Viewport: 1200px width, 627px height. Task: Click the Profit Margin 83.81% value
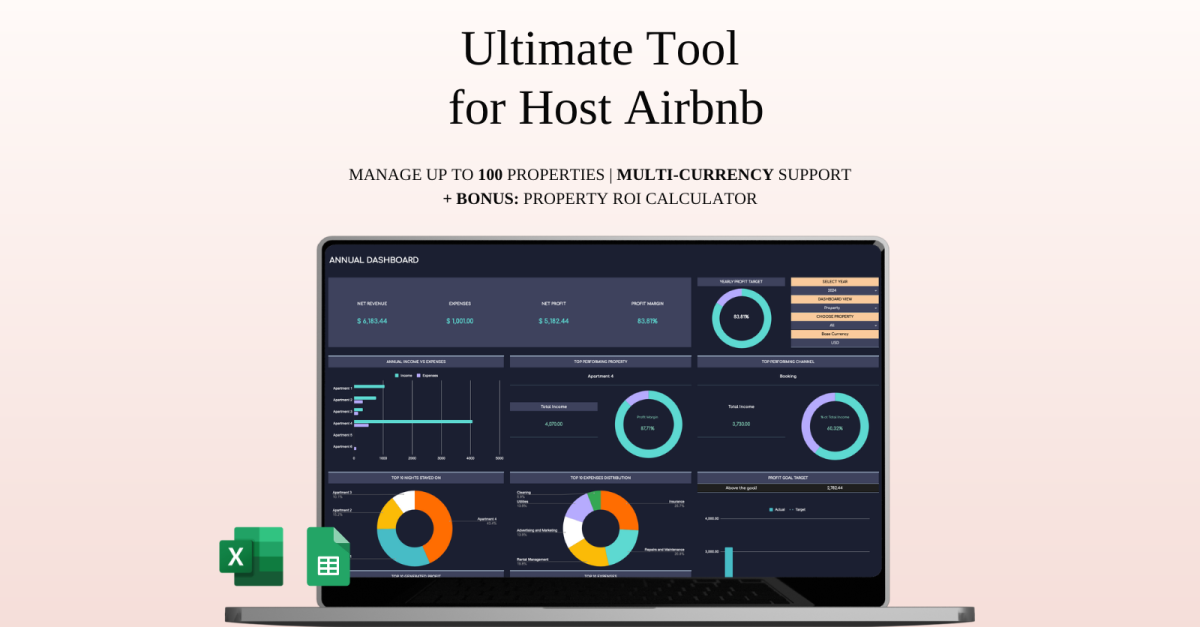pyautogui.click(x=648, y=321)
